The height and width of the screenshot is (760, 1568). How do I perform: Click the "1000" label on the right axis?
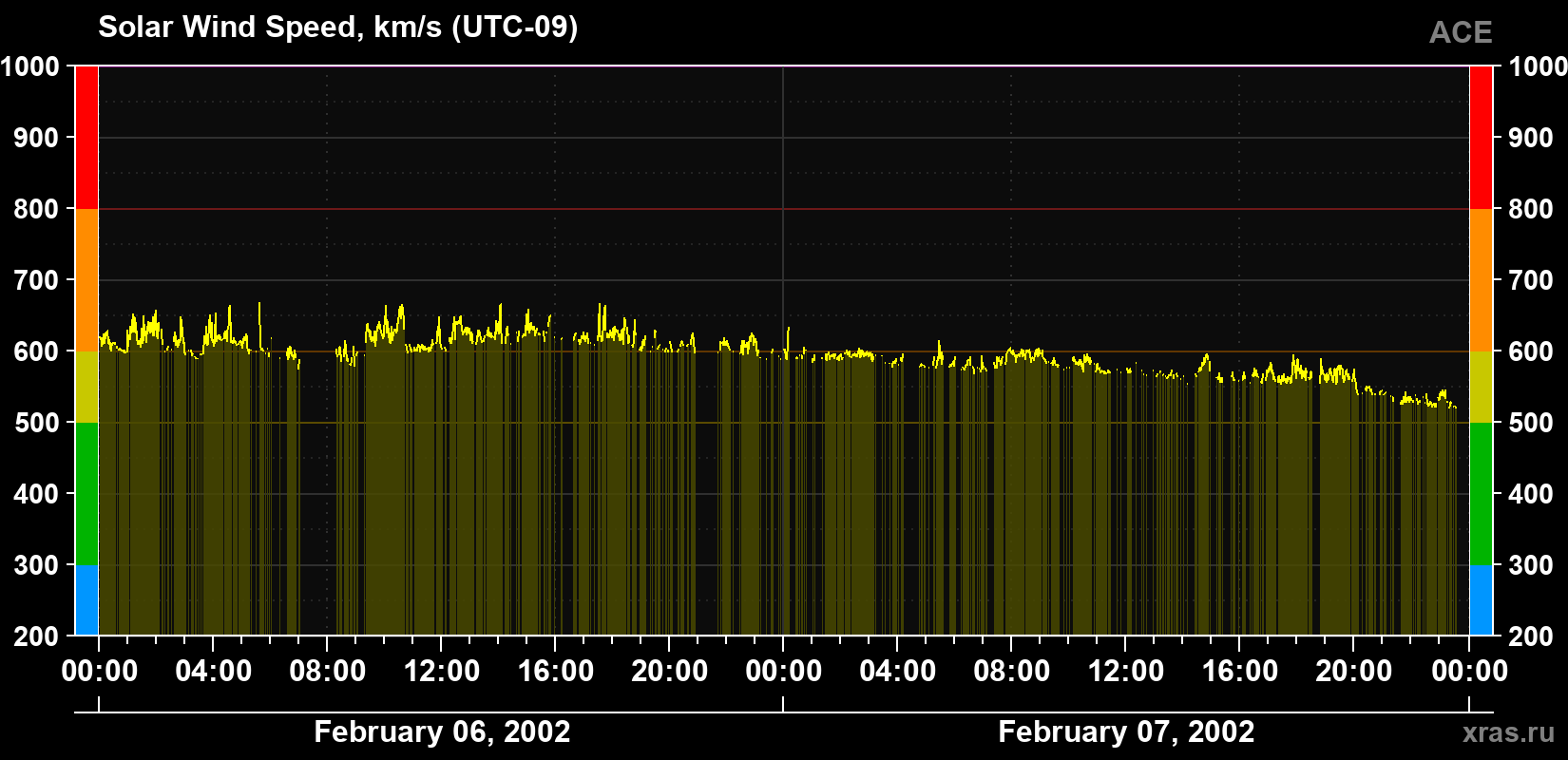tap(1538, 66)
